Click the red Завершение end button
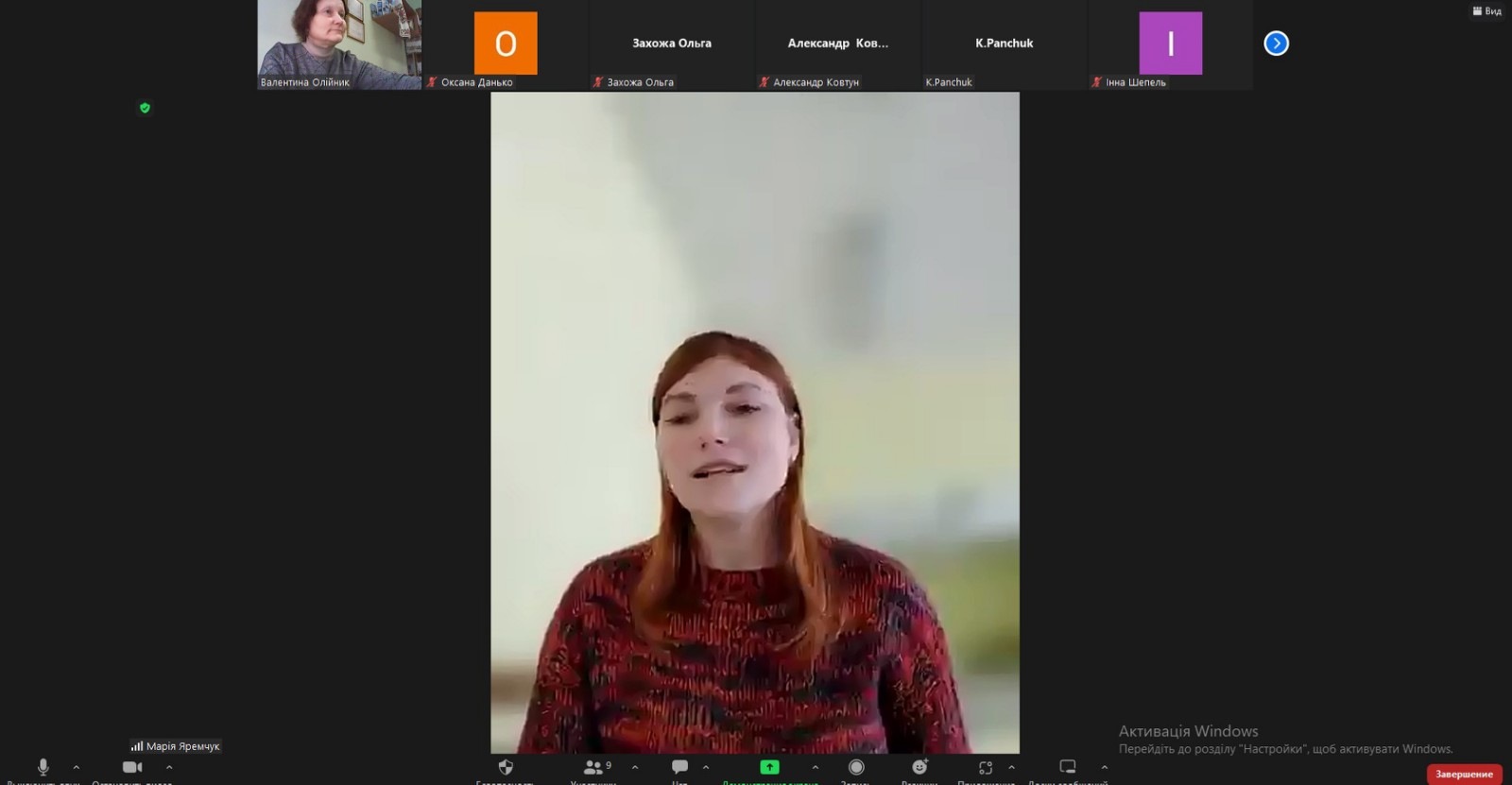This screenshot has height=785, width=1512. 1464,774
